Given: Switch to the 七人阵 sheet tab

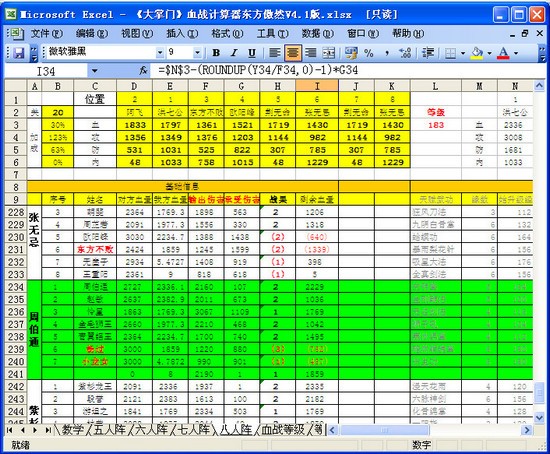Looking at the screenshot, I should point(194,429).
